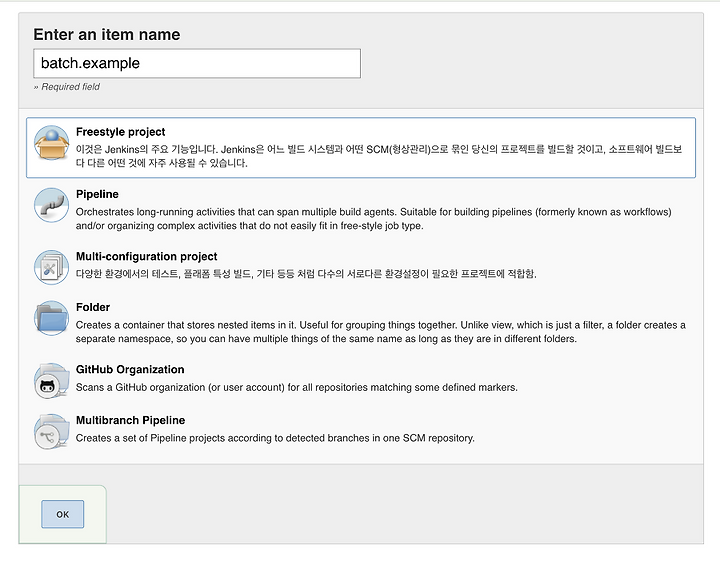Select the Freestyle project title
Image resolution: width=720 pixels, height=561 pixels.
(x=120, y=132)
